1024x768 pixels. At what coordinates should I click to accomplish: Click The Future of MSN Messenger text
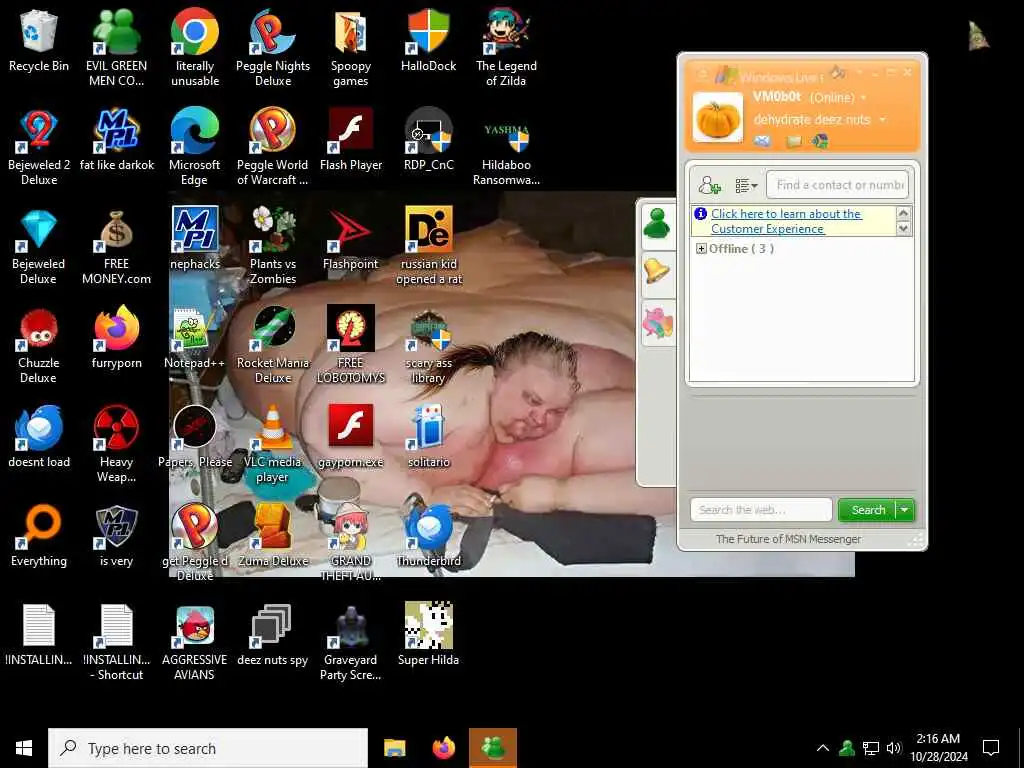pos(788,539)
